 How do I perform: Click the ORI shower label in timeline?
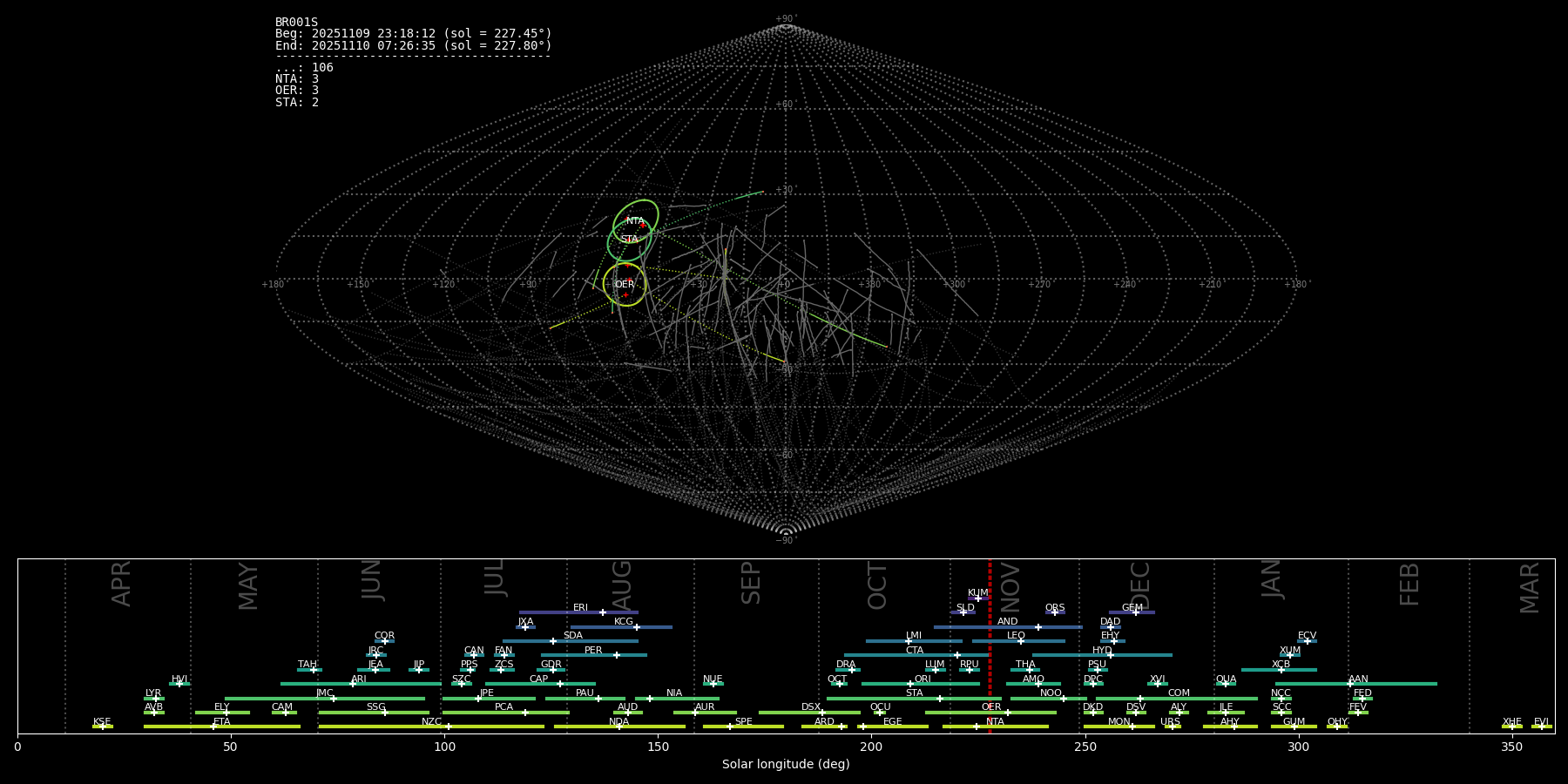point(923,679)
